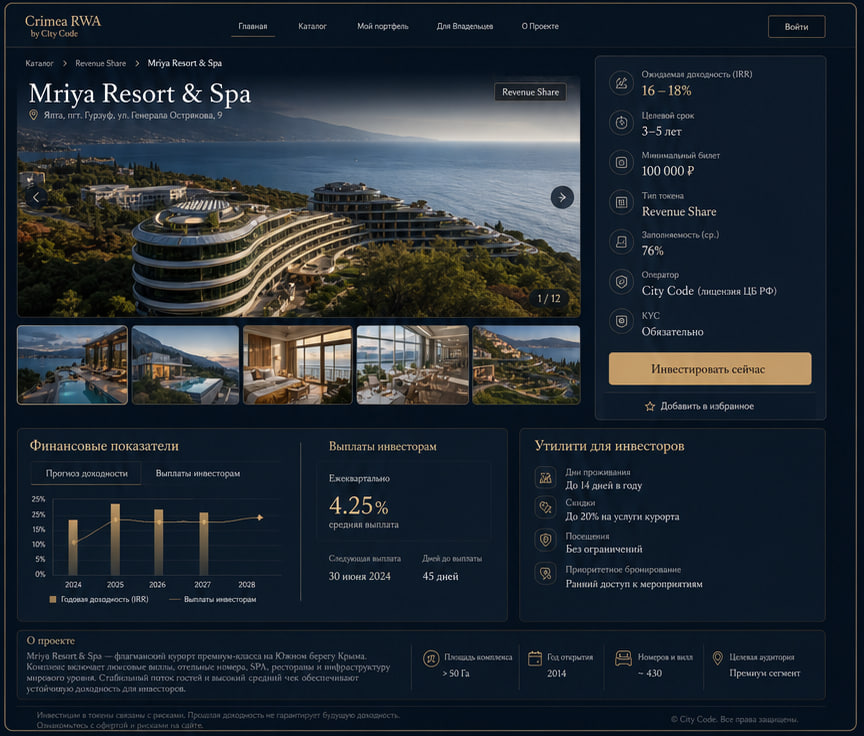The width and height of the screenshot is (864, 736).
Task: Click the Дни проживания icon
Action: (x=546, y=478)
